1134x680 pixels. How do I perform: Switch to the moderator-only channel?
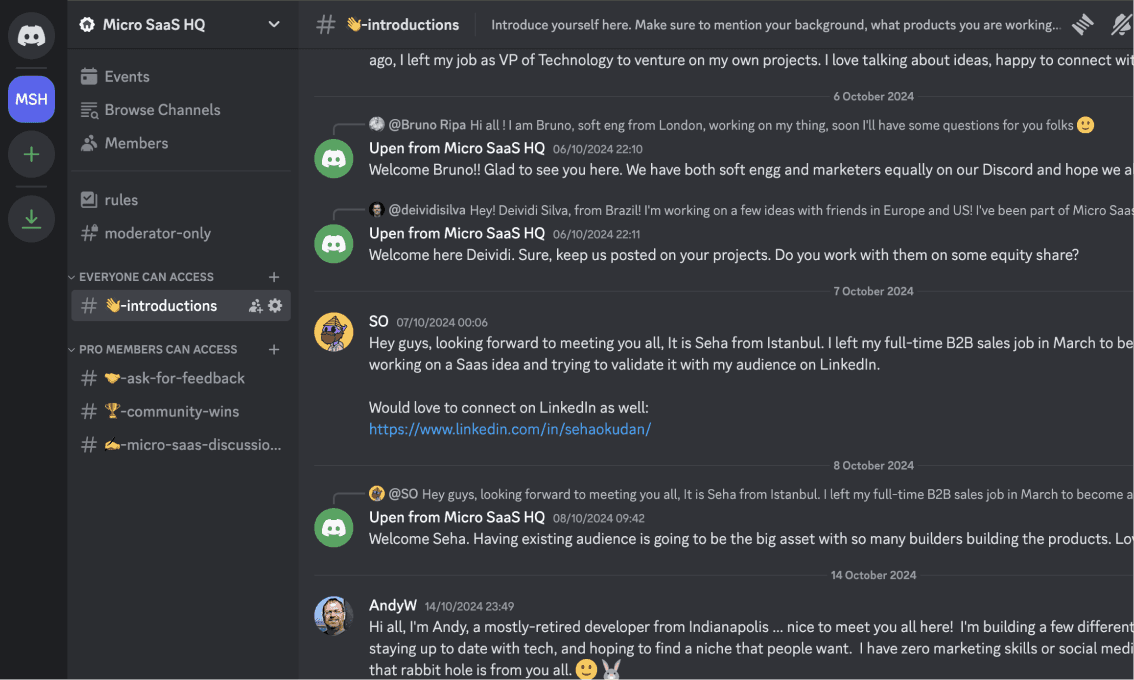146,233
